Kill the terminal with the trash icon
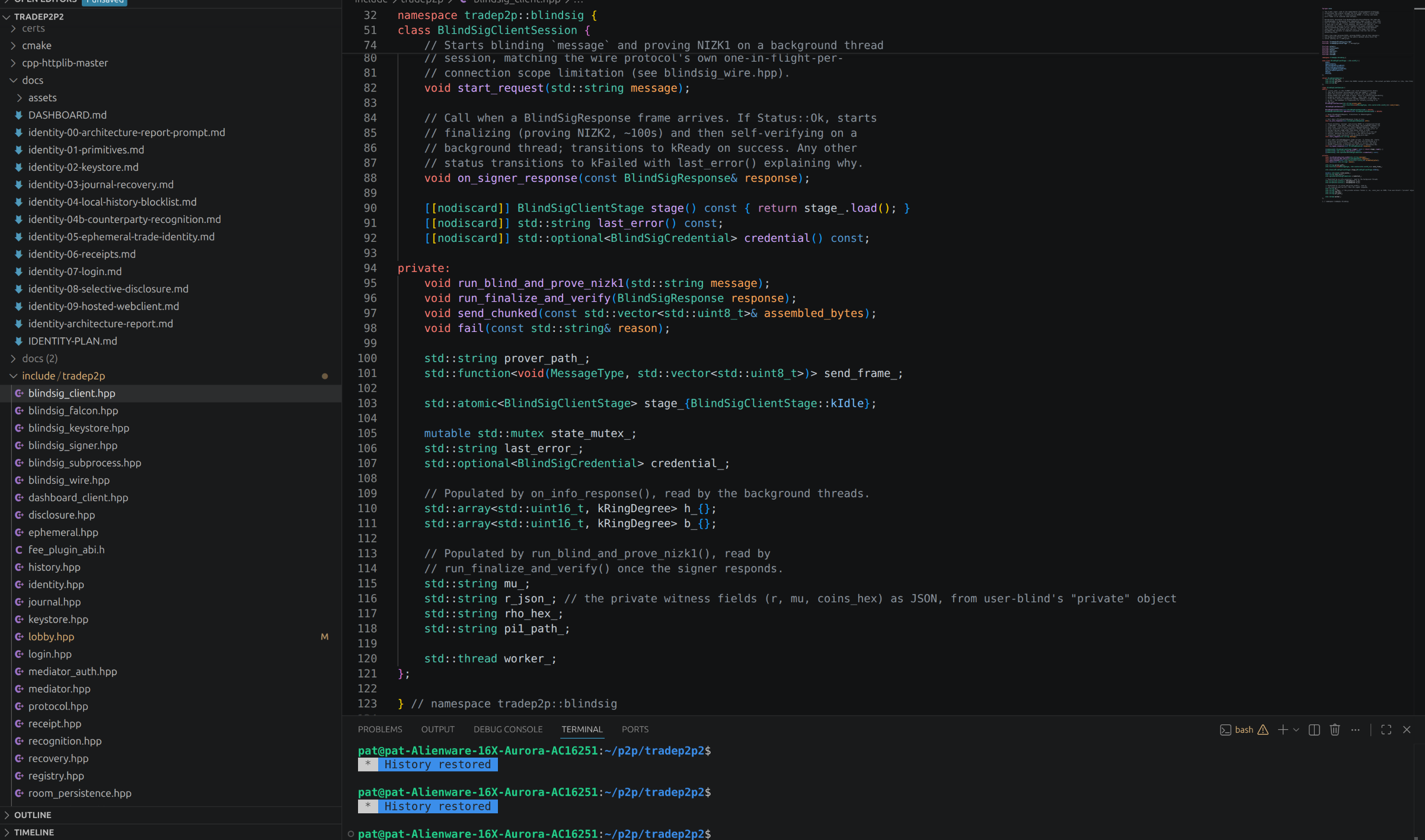1425x840 pixels. [1335, 730]
